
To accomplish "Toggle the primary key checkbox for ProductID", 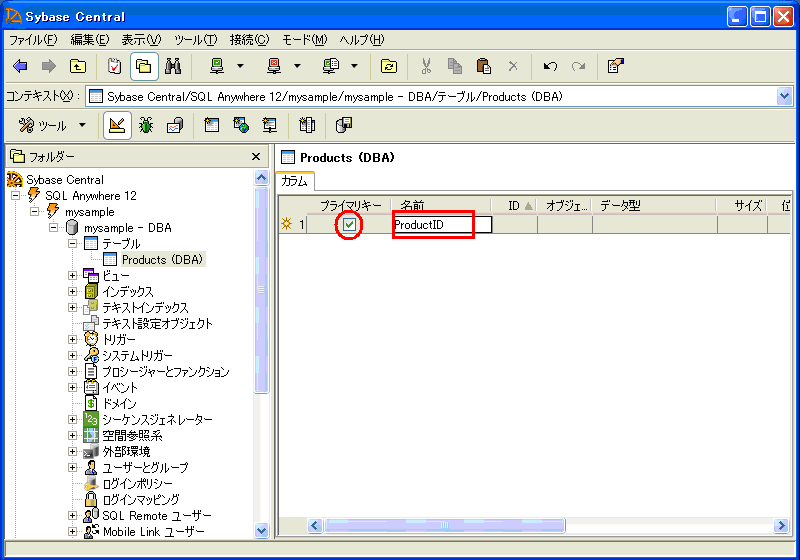I will [349, 225].
